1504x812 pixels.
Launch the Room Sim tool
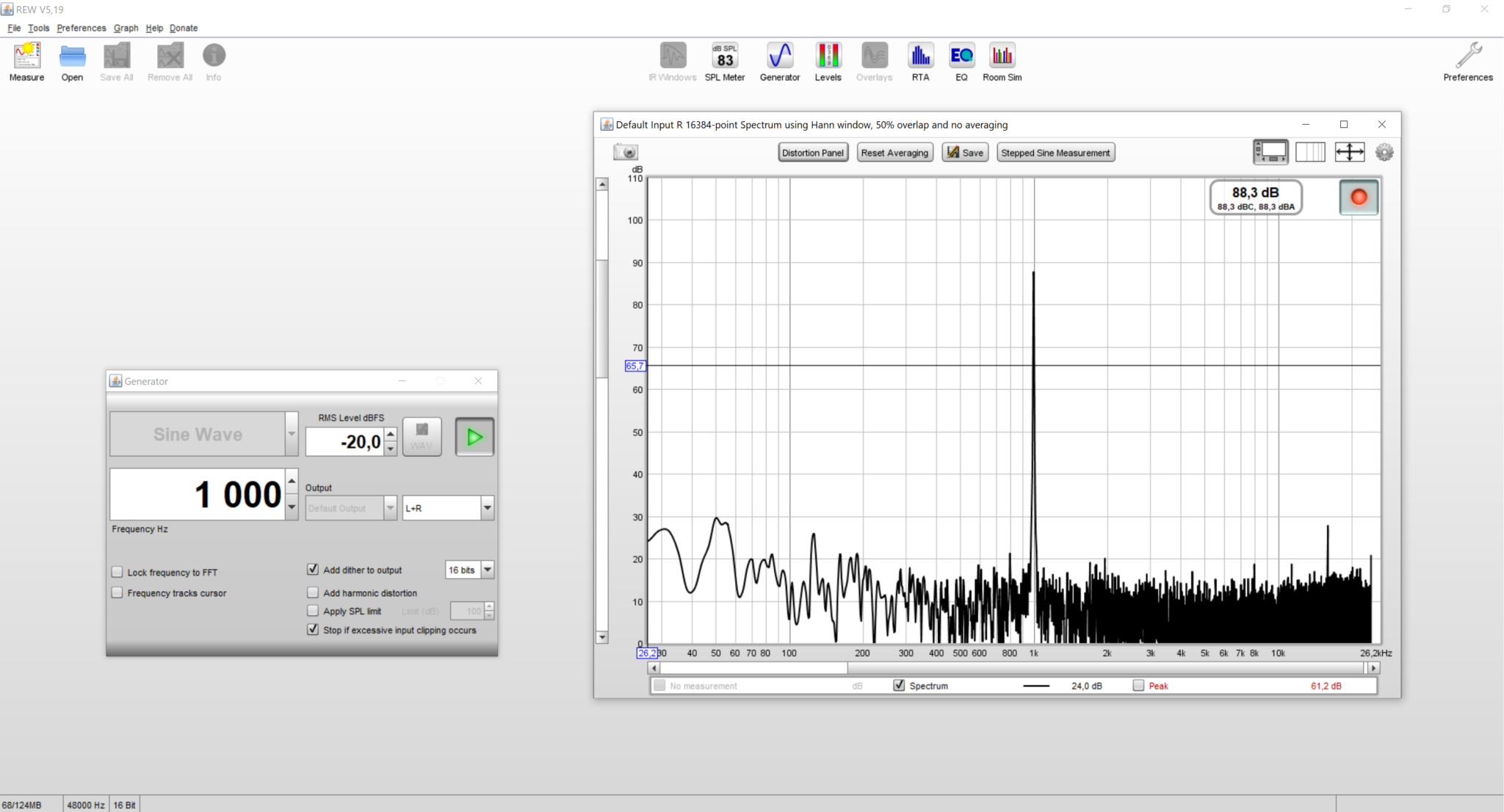(1002, 59)
